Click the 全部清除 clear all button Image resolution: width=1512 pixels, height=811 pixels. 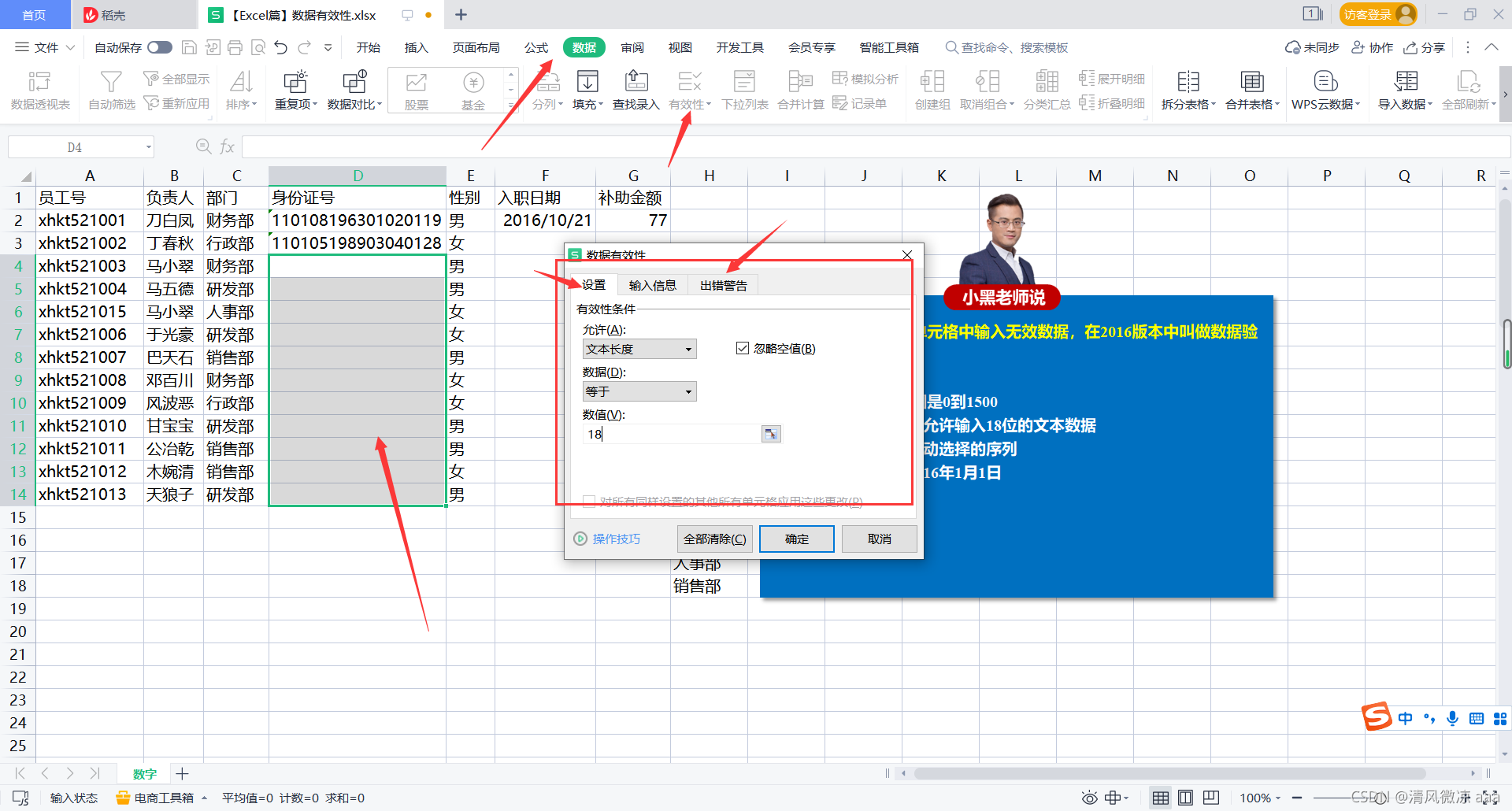pyautogui.click(x=714, y=539)
